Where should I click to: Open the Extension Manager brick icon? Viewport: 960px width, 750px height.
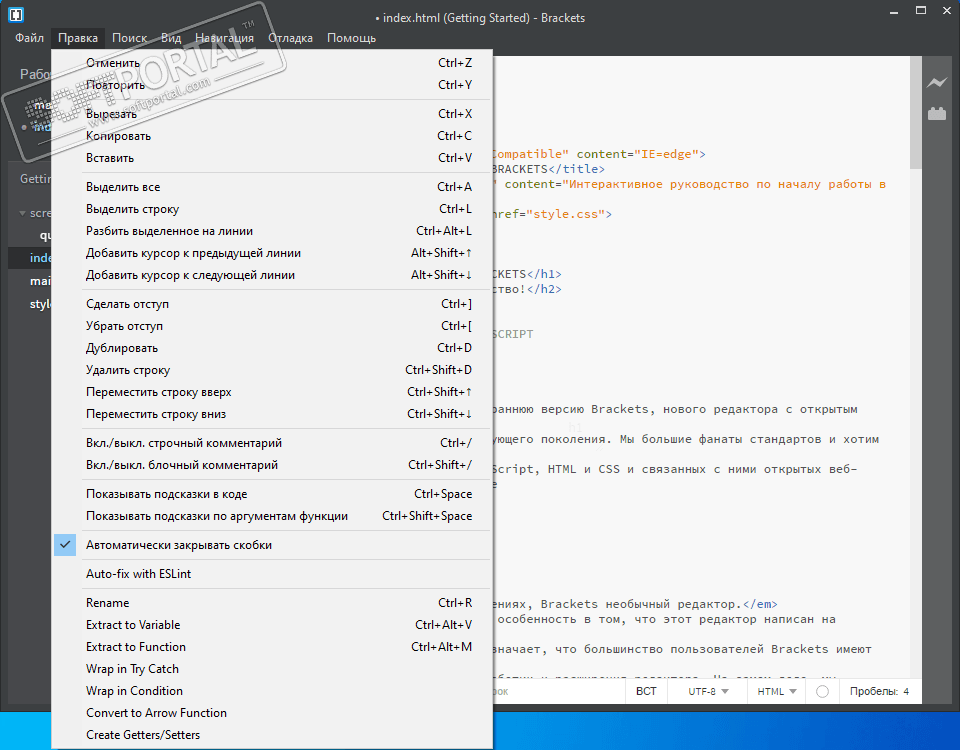point(937,114)
